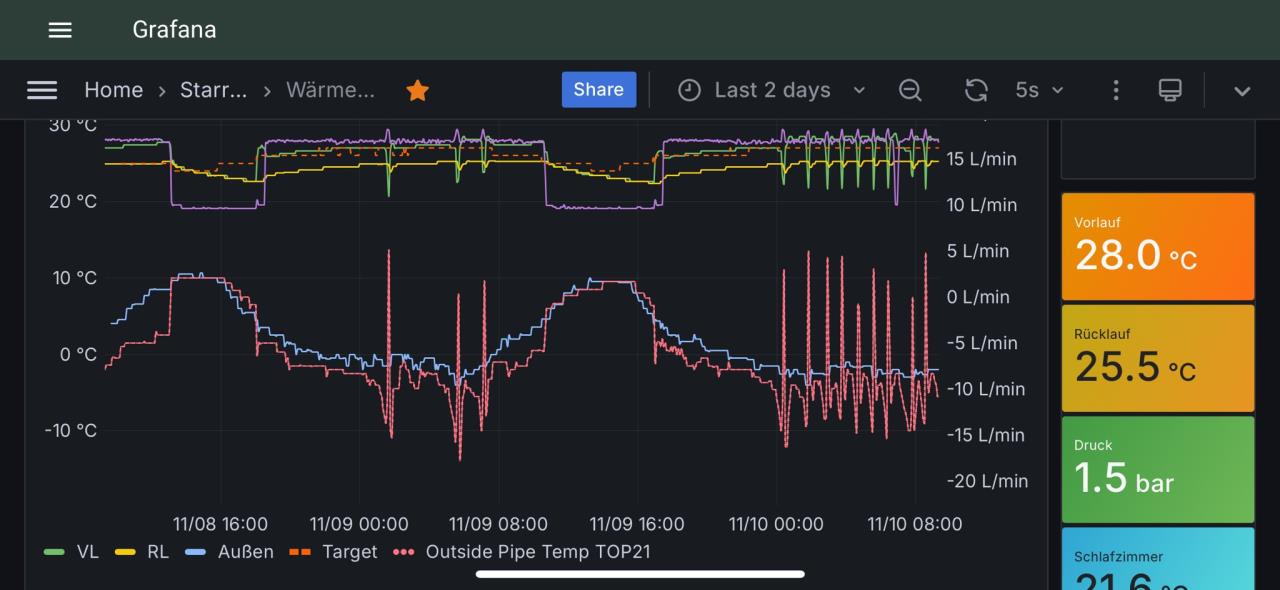This screenshot has height=590, width=1280.
Task: Open the three-dot more options menu
Action: pyautogui.click(x=1116, y=90)
